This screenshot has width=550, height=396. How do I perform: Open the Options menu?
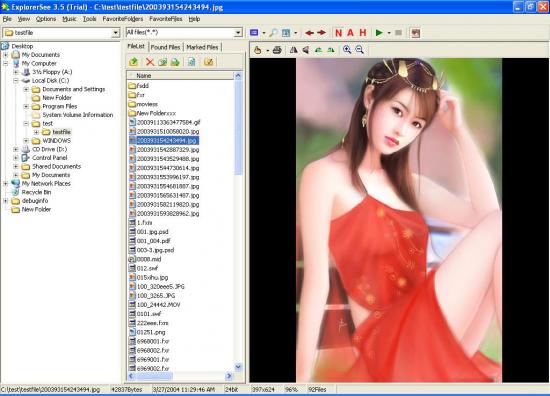tap(46, 19)
